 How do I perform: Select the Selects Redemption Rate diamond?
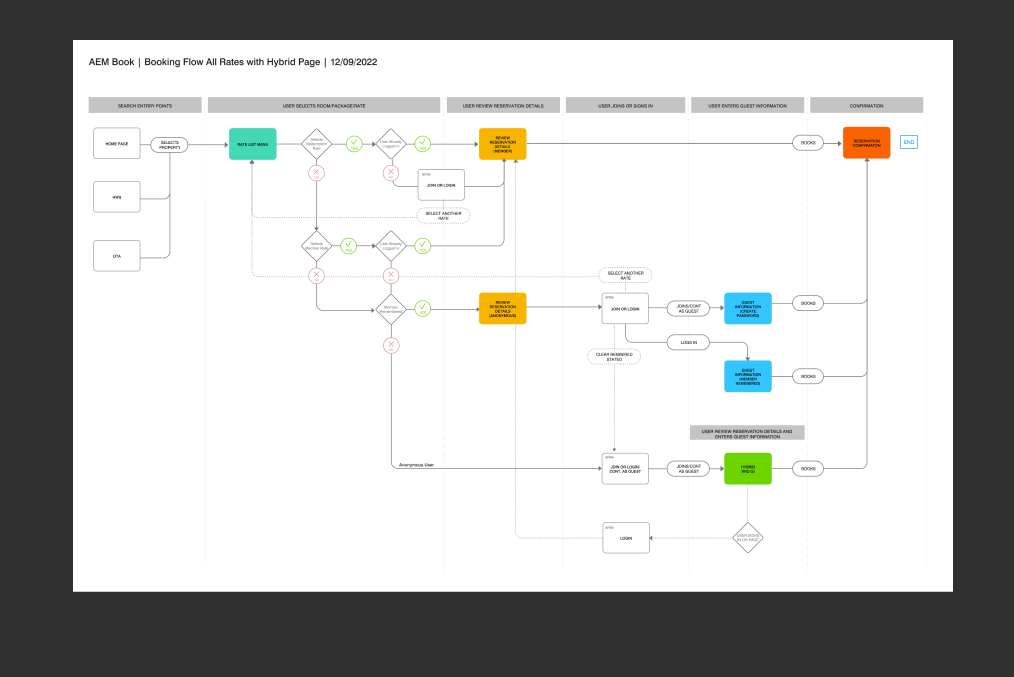[317, 144]
